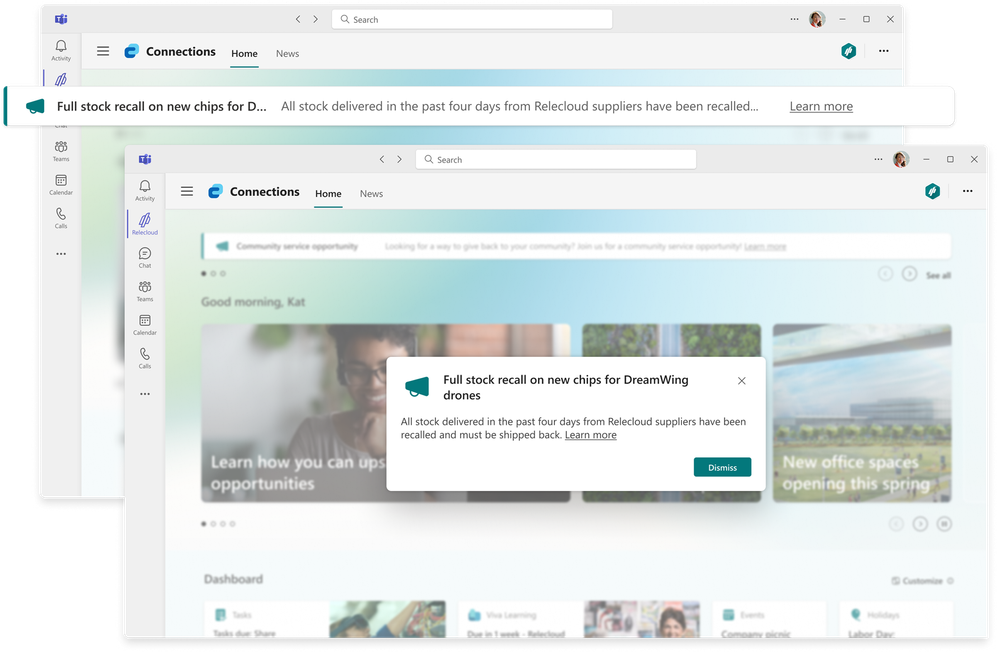Go back using the arrow in back window title bar
The image size is (999, 652).
(298, 19)
